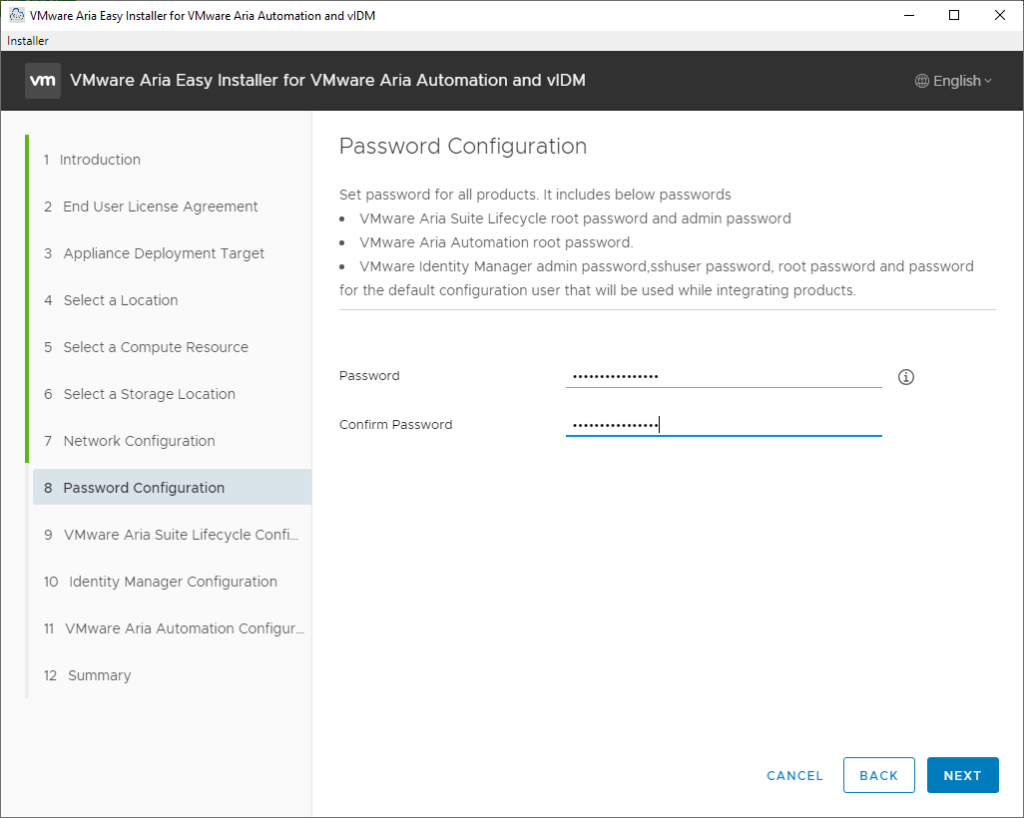Open Appliance Deployment Target step
Image resolution: width=1024 pixels, height=818 pixels.
pyautogui.click(x=164, y=254)
